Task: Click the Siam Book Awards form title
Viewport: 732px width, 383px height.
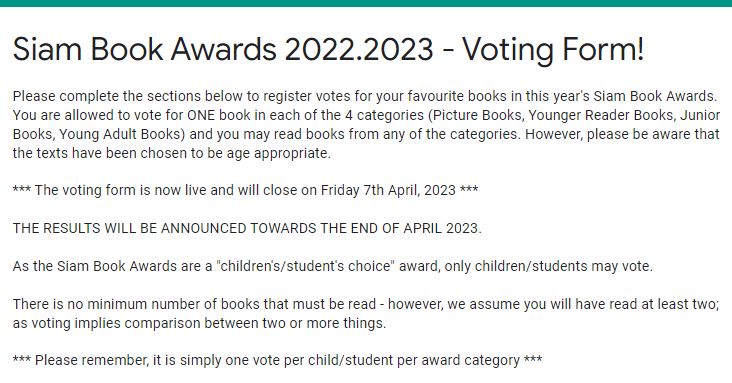Action: 328,49
